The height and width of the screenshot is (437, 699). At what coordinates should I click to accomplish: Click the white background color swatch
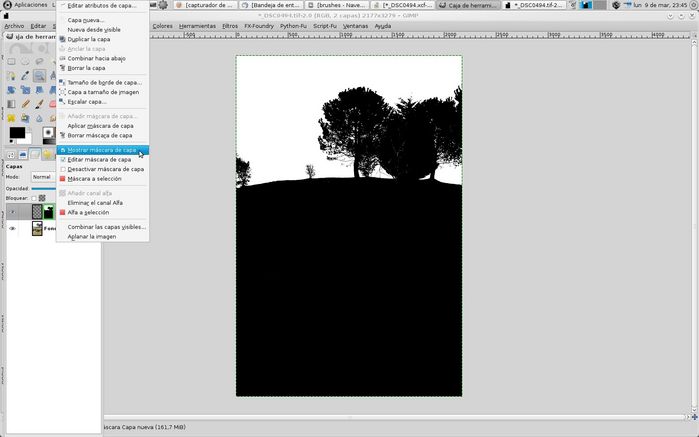(29, 138)
